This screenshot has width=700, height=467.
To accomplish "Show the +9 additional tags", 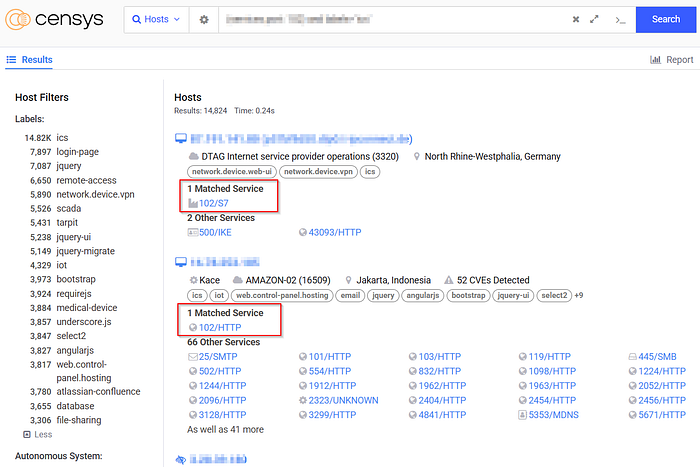I will [579, 296].
